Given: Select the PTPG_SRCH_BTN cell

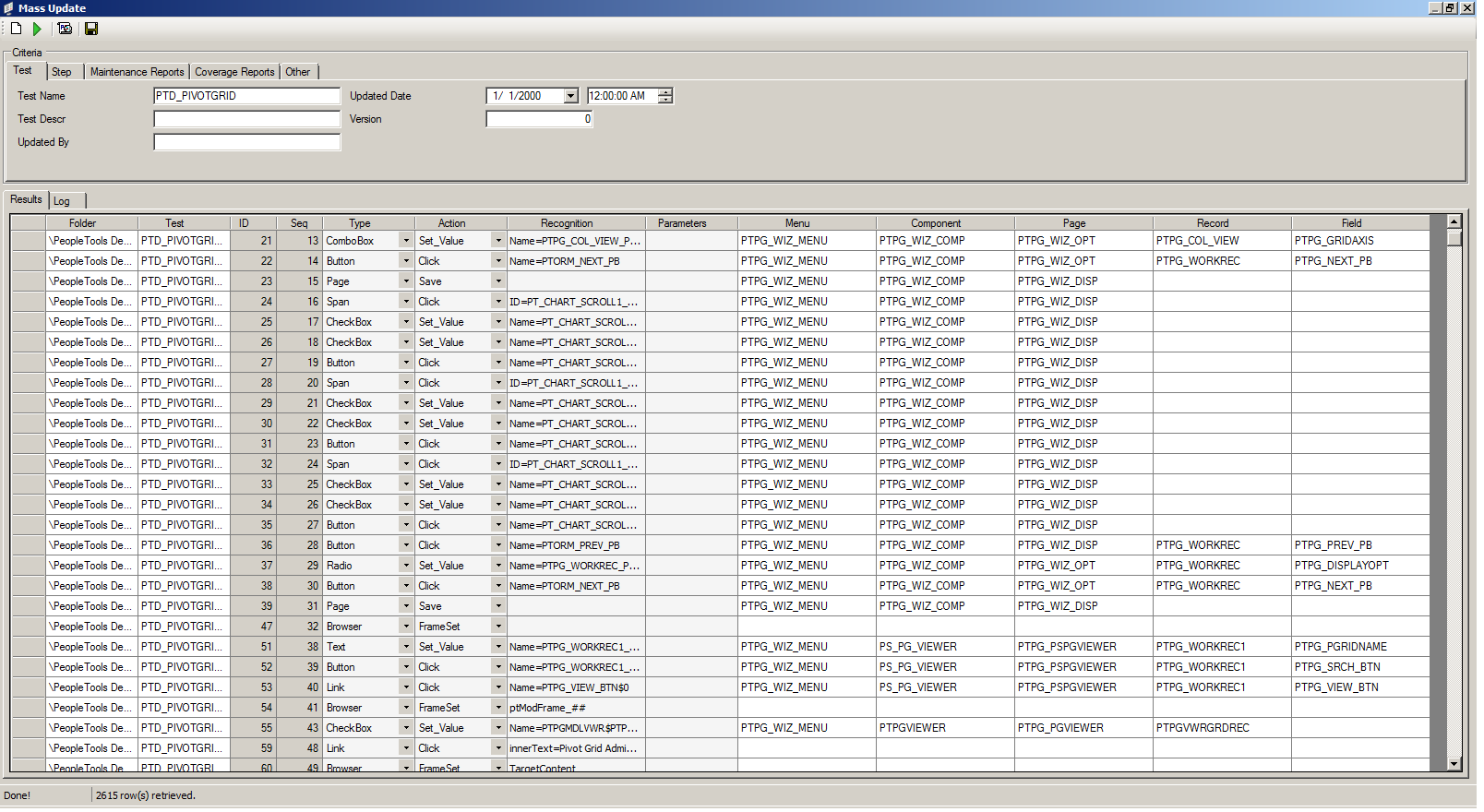Looking at the screenshot, I should coord(1360,667).
